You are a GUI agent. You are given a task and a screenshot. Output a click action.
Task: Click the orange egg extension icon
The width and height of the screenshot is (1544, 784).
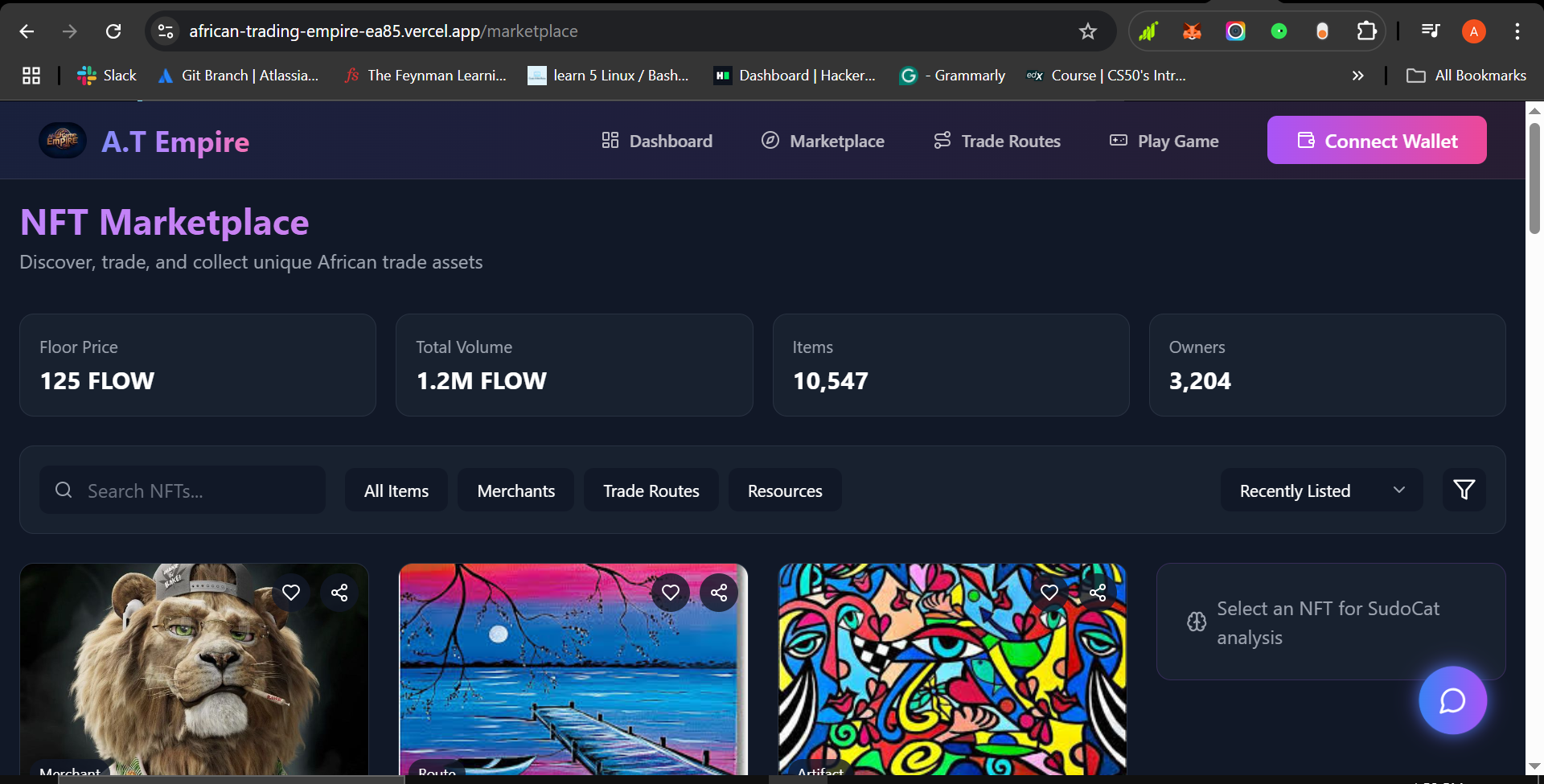tap(1322, 31)
